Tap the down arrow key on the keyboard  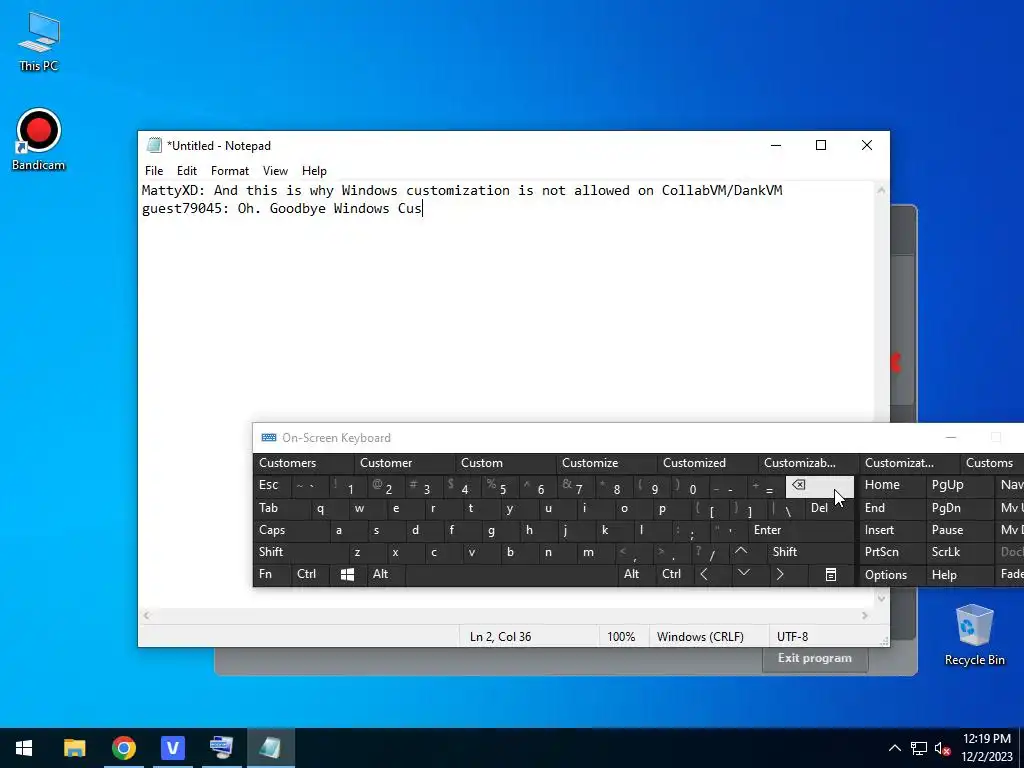(743, 574)
